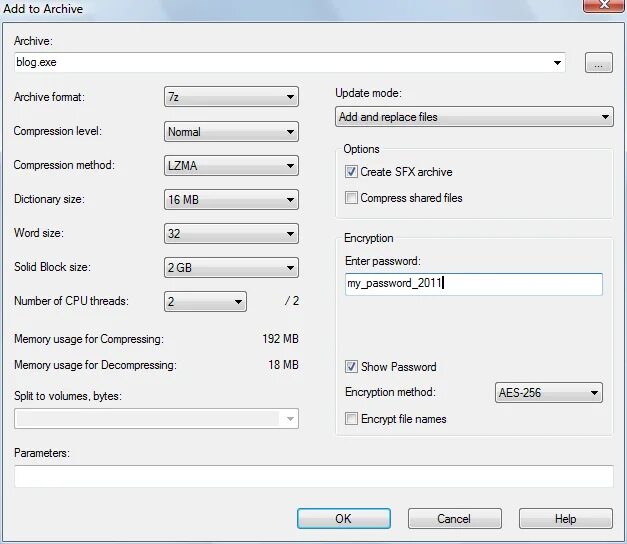
Task: Click into the Enter password field
Action: click(473, 284)
